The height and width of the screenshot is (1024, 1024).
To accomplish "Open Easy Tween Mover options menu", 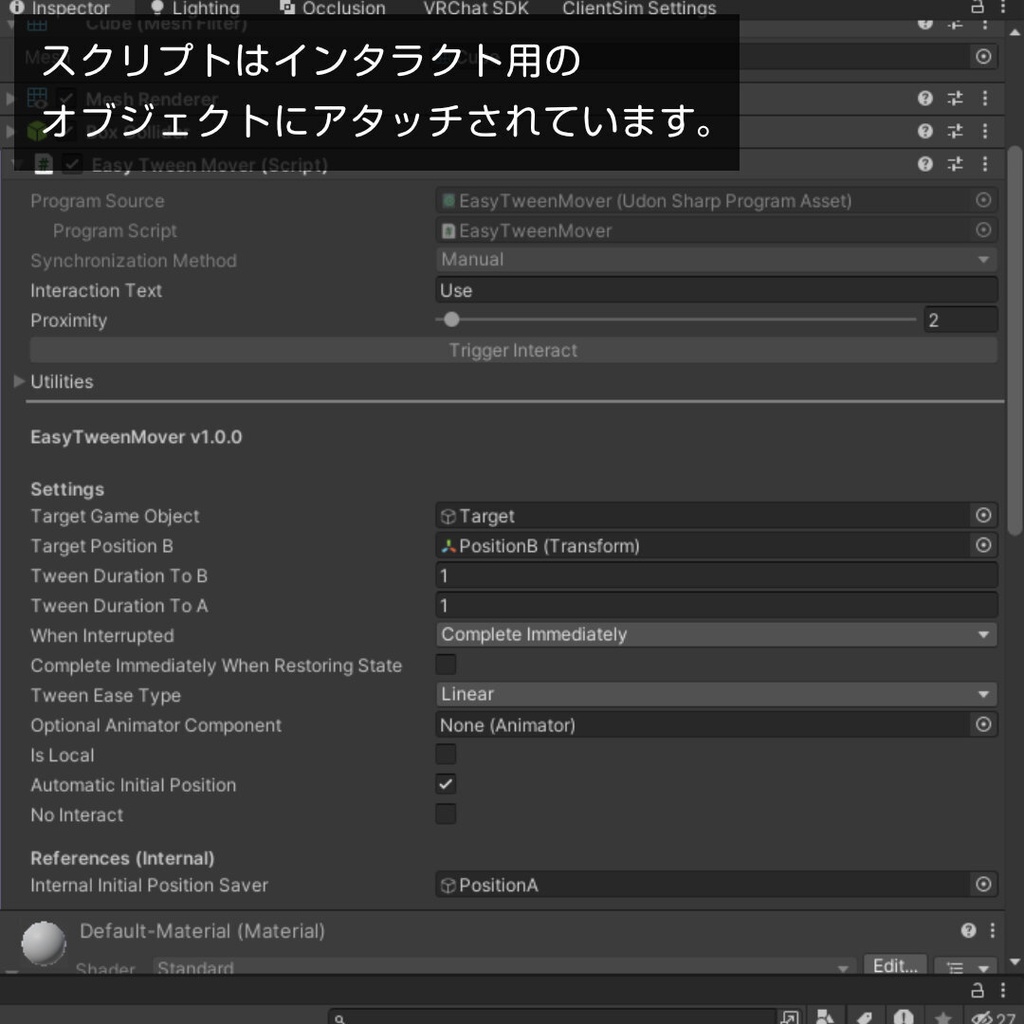I will [985, 164].
